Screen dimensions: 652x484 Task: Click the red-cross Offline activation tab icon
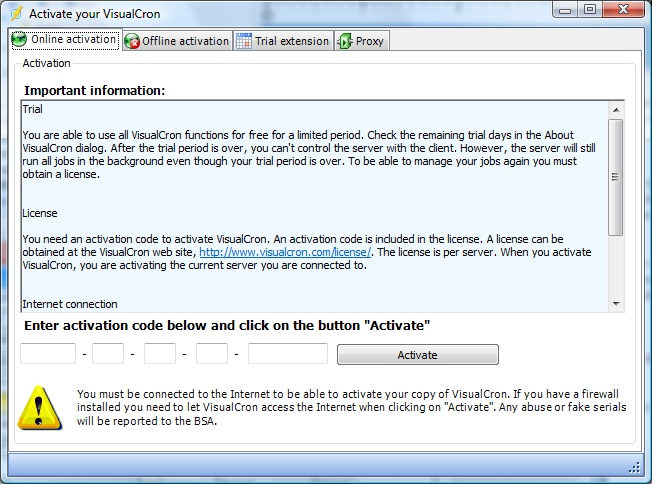click(x=132, y=41)
